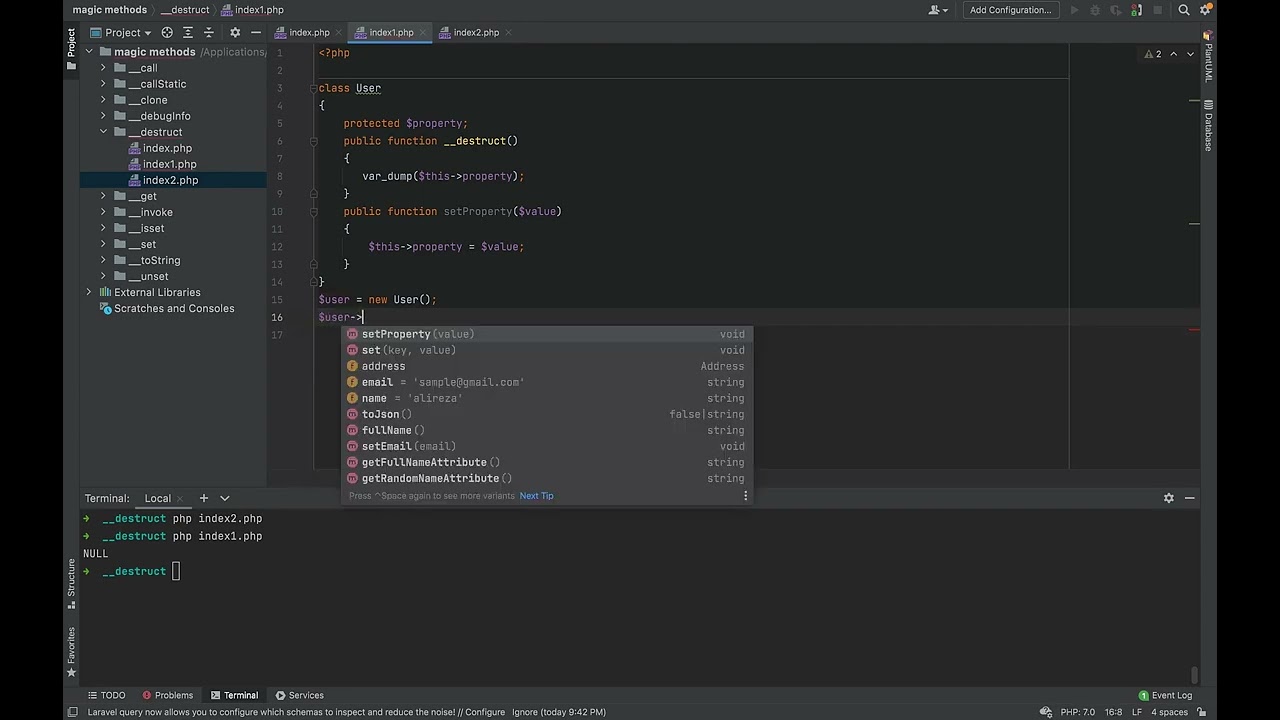Expand the __invoke folder
Image resolution: width=1280 pixels, height=720 pixels.
(103, 212)
